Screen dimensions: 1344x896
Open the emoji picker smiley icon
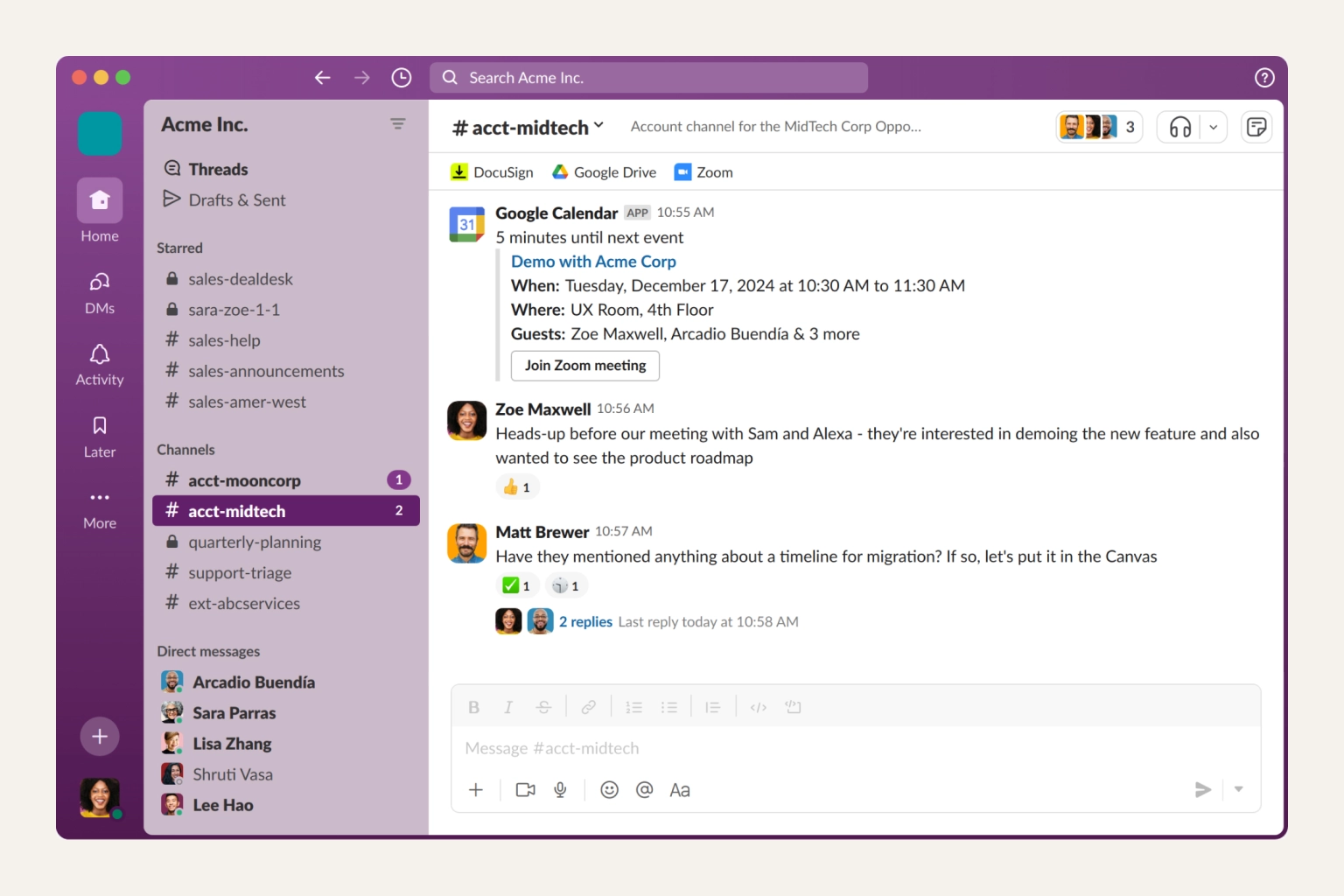[x=610, y=790]
